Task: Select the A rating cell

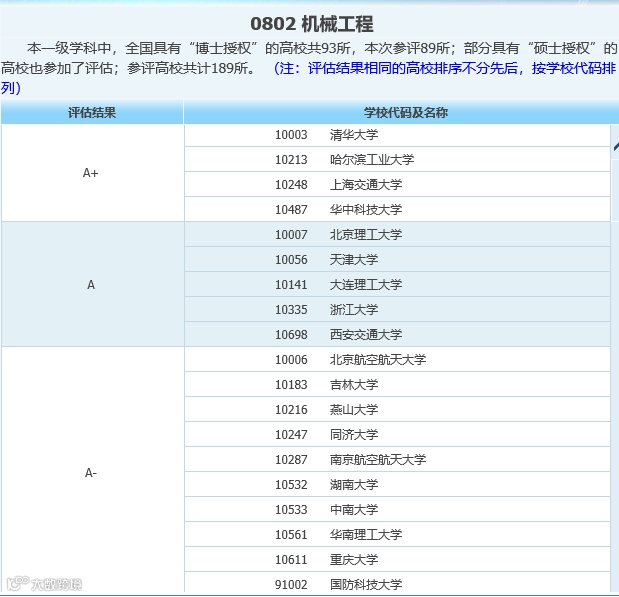Action: 92,284
